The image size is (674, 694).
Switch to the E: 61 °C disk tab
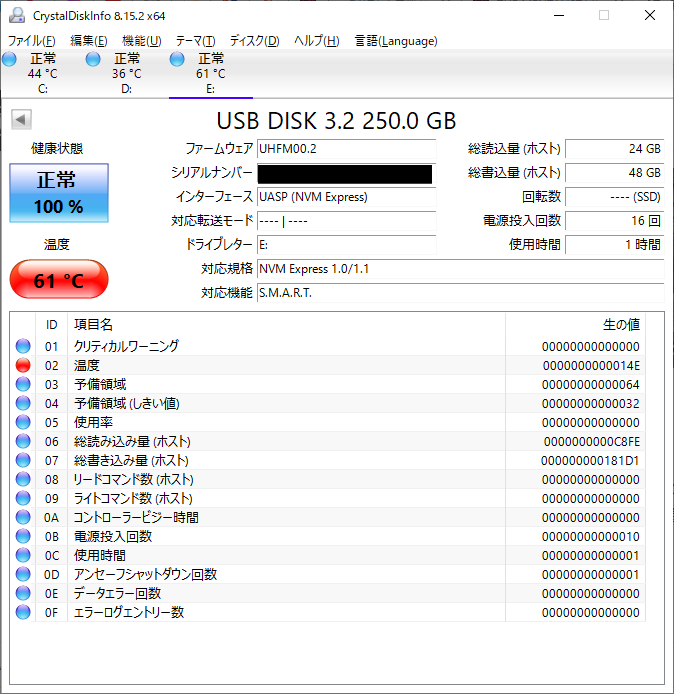(211, 73)
